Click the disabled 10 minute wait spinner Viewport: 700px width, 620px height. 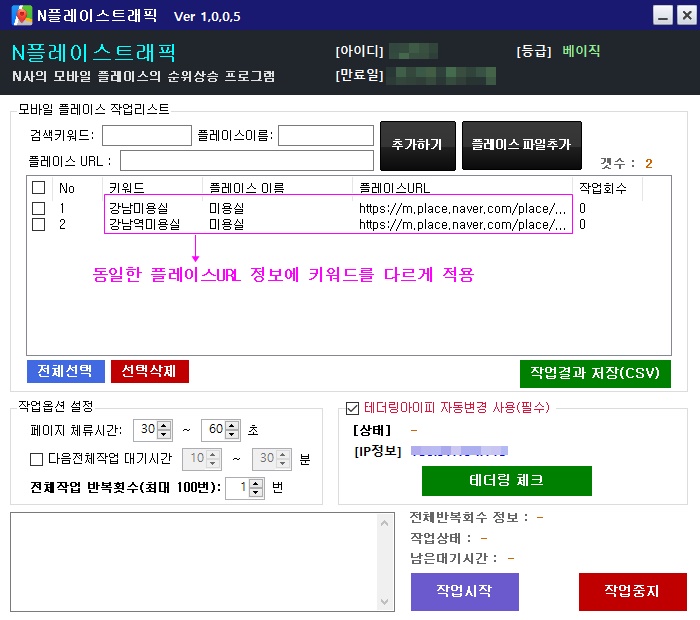click(202, 459)
